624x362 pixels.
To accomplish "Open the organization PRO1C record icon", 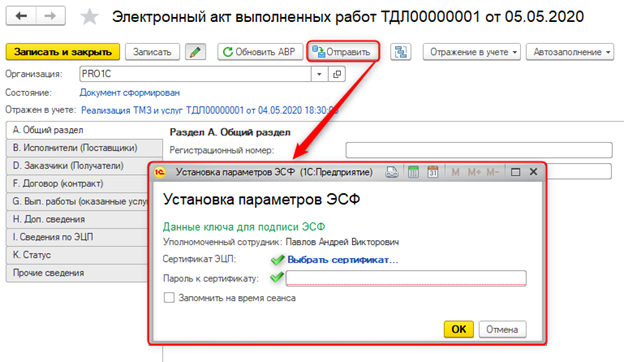I will coord(337,74).
